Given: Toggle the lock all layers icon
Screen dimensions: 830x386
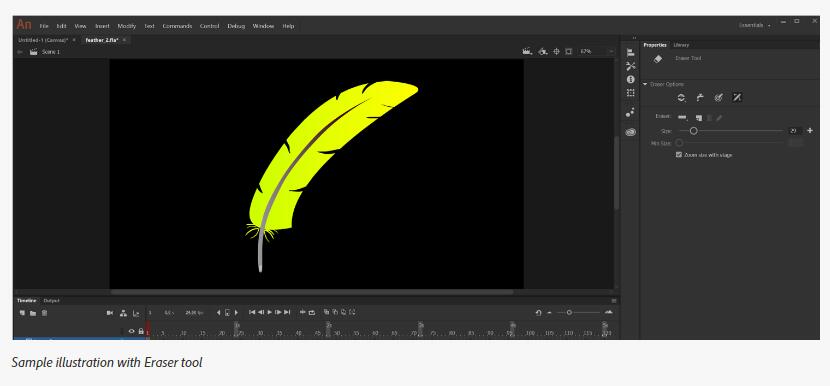Looking at the screenshot, I should coord(141,331).
